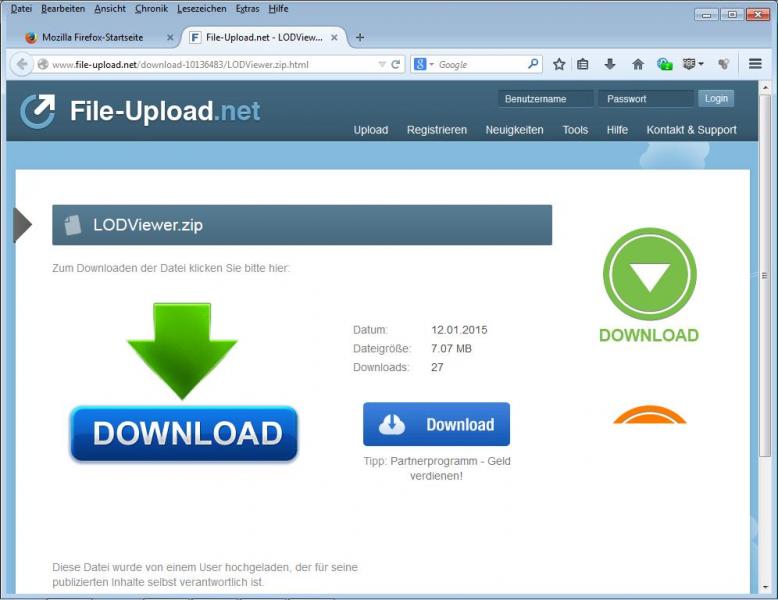Reload the page with the refresh icon
The width and height of the screenshot is (778, 600).
coord(395,64)
